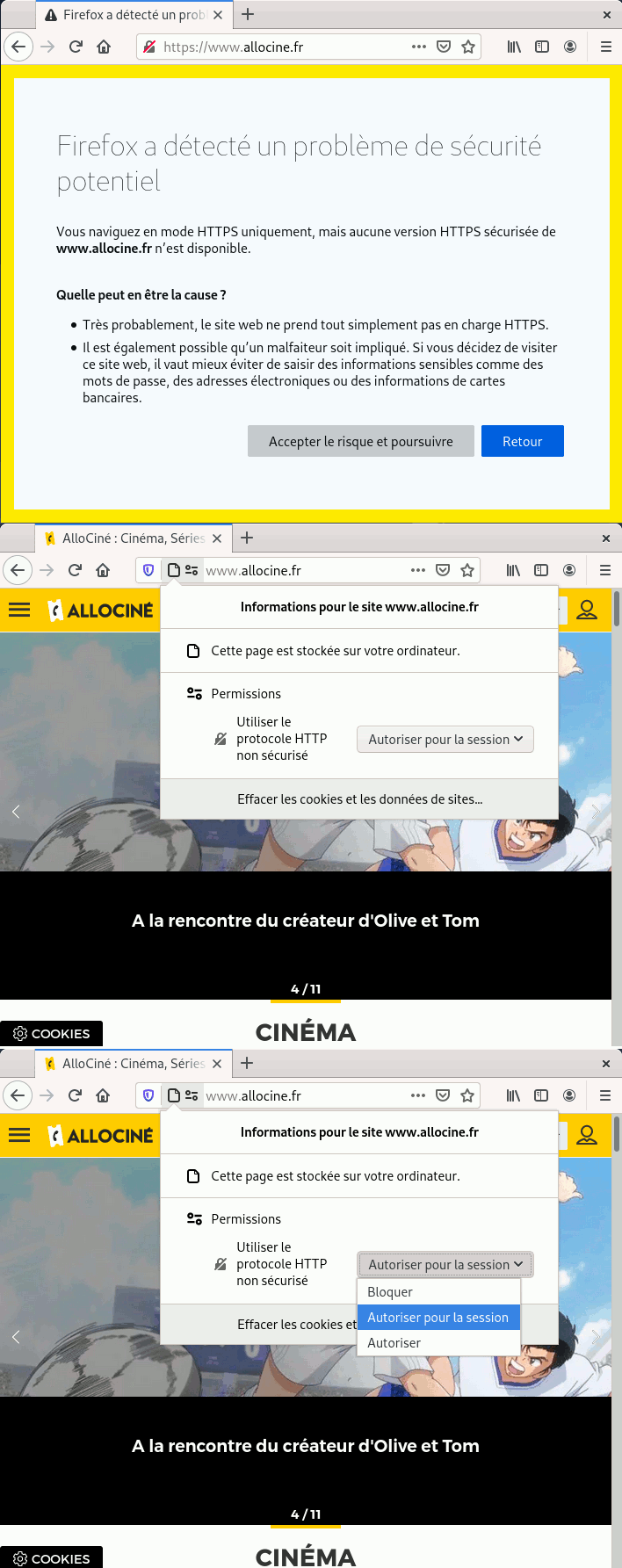Open Library in the middle AlloCiné window

514,570
